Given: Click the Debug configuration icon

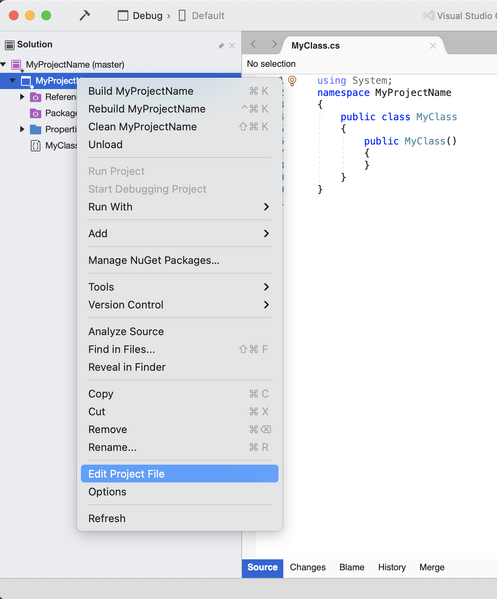Looking at the screenshot, I should click(x=123, y=16).
